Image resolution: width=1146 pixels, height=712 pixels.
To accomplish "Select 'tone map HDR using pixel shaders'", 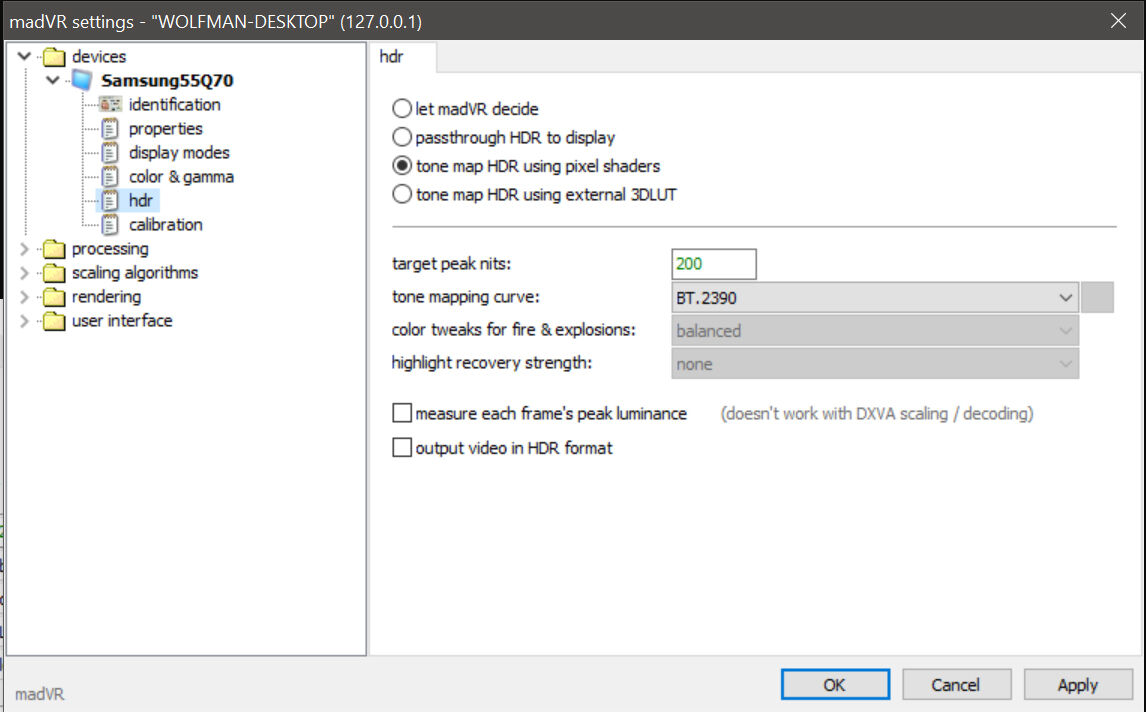I will click(x=402, y=165).
